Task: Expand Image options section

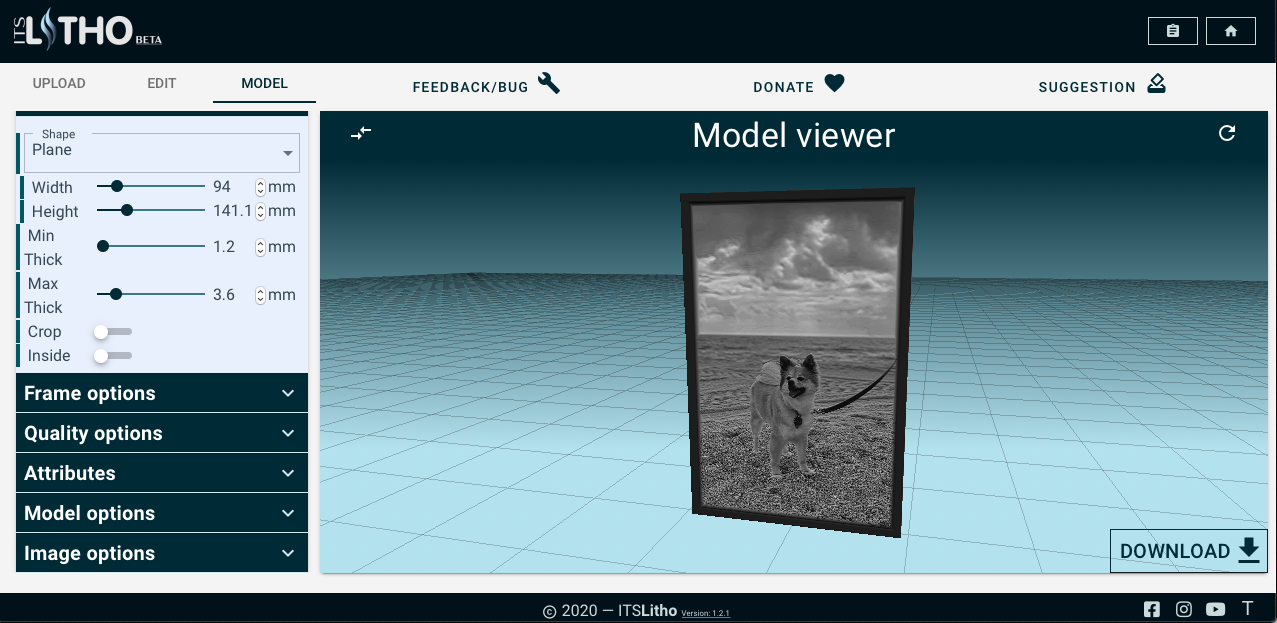Action: (x=162, y=553)
